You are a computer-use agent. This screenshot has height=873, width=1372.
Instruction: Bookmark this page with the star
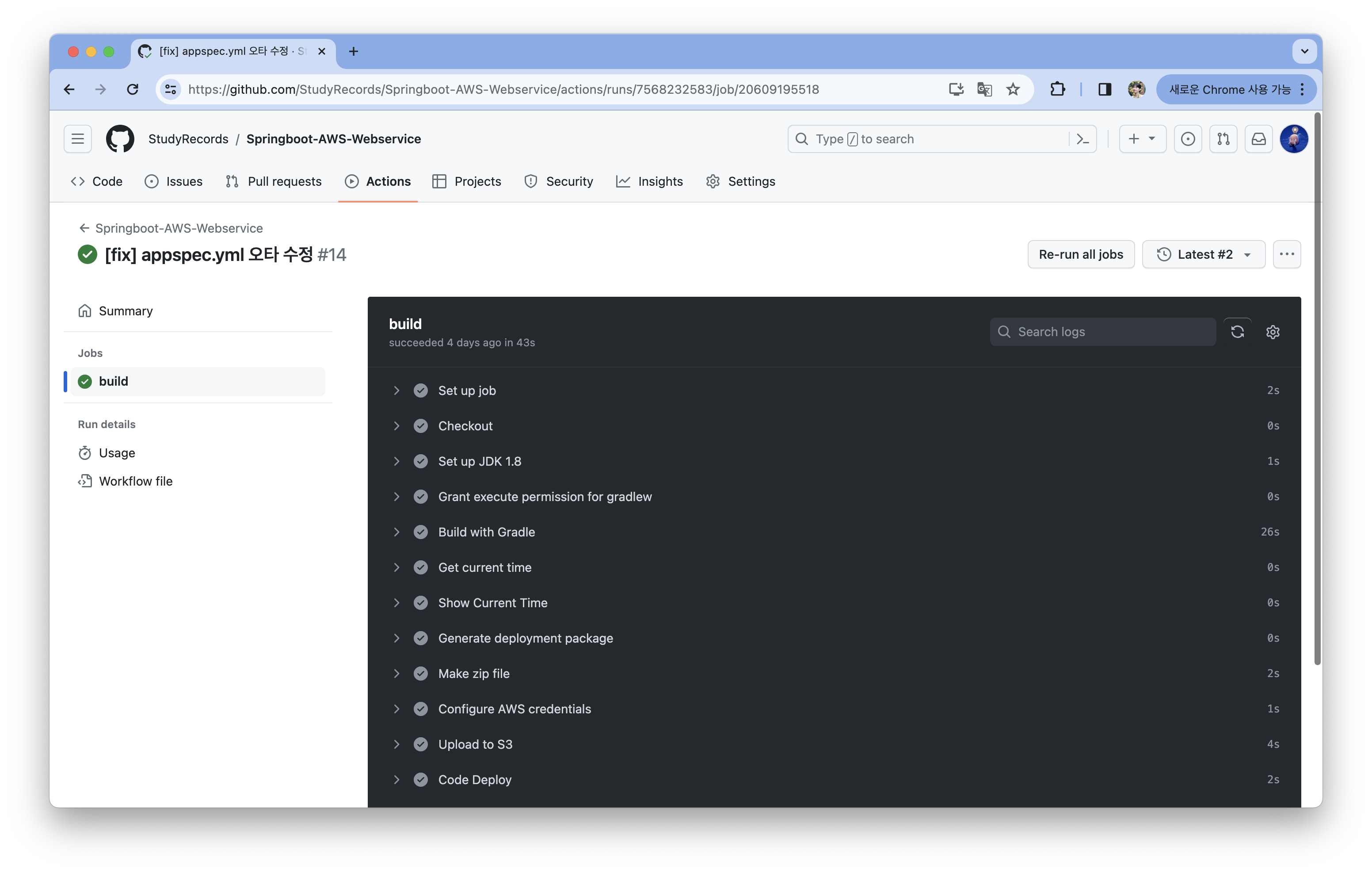pos(1013,89)
